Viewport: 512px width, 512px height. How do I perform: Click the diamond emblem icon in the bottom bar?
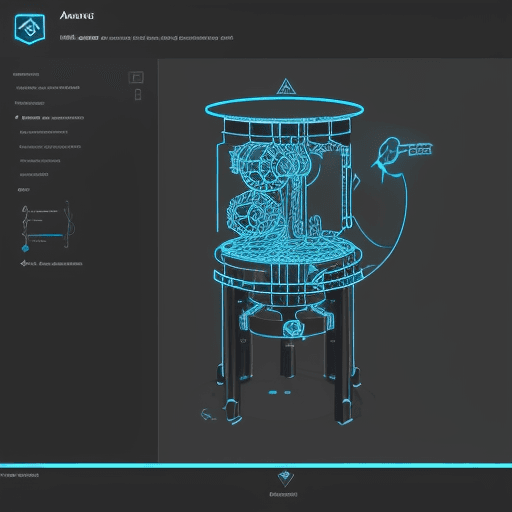click(x=285, y=478)
